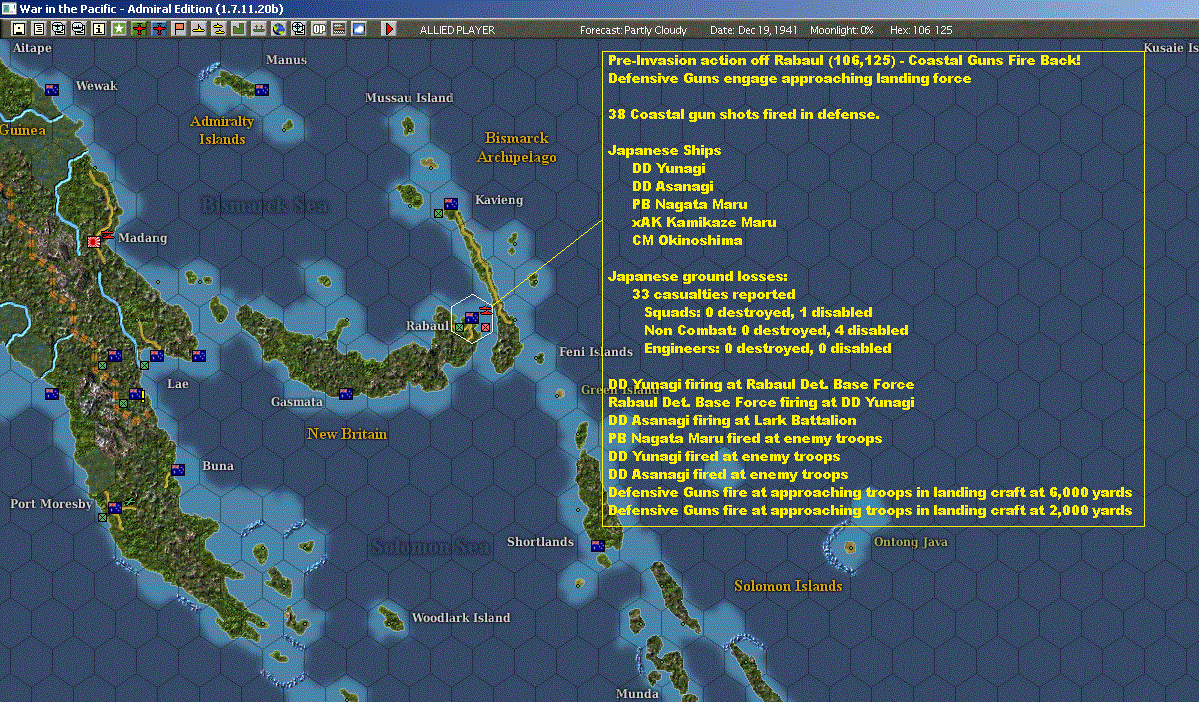Click the Feni Islands label
The height and width of the screenshot is (702, 1199).
596,352
